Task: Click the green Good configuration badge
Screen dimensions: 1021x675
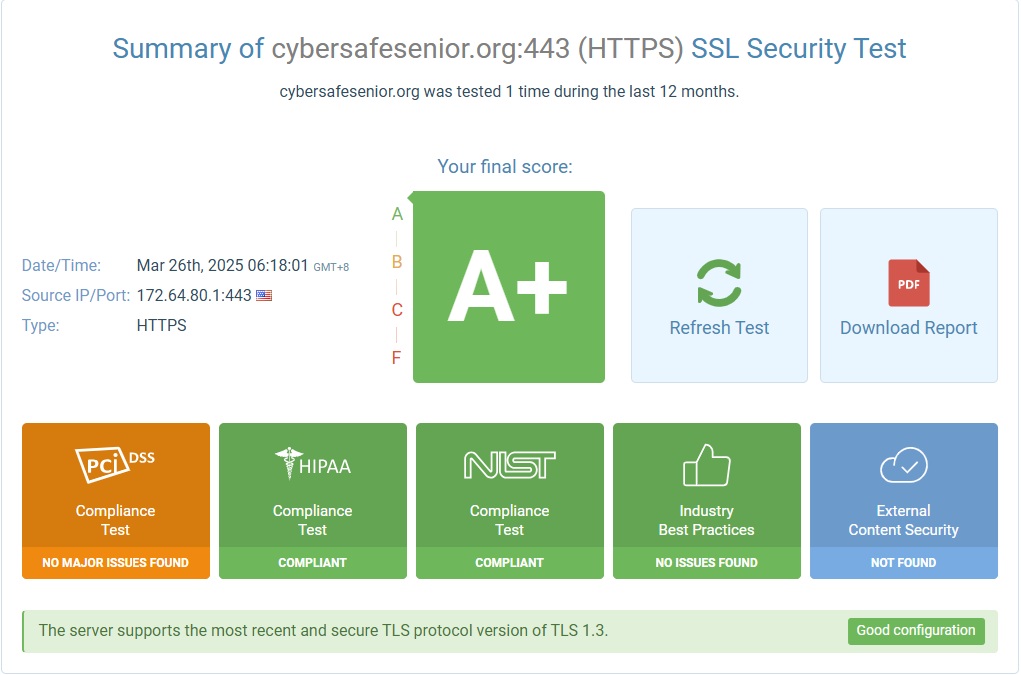Action: (x=916, y=631)
